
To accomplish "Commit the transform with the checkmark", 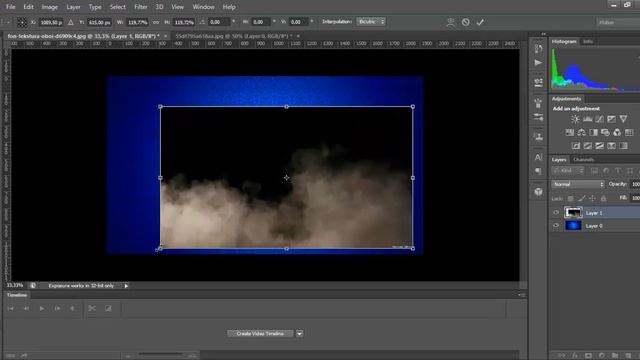I will click(480, 22).
